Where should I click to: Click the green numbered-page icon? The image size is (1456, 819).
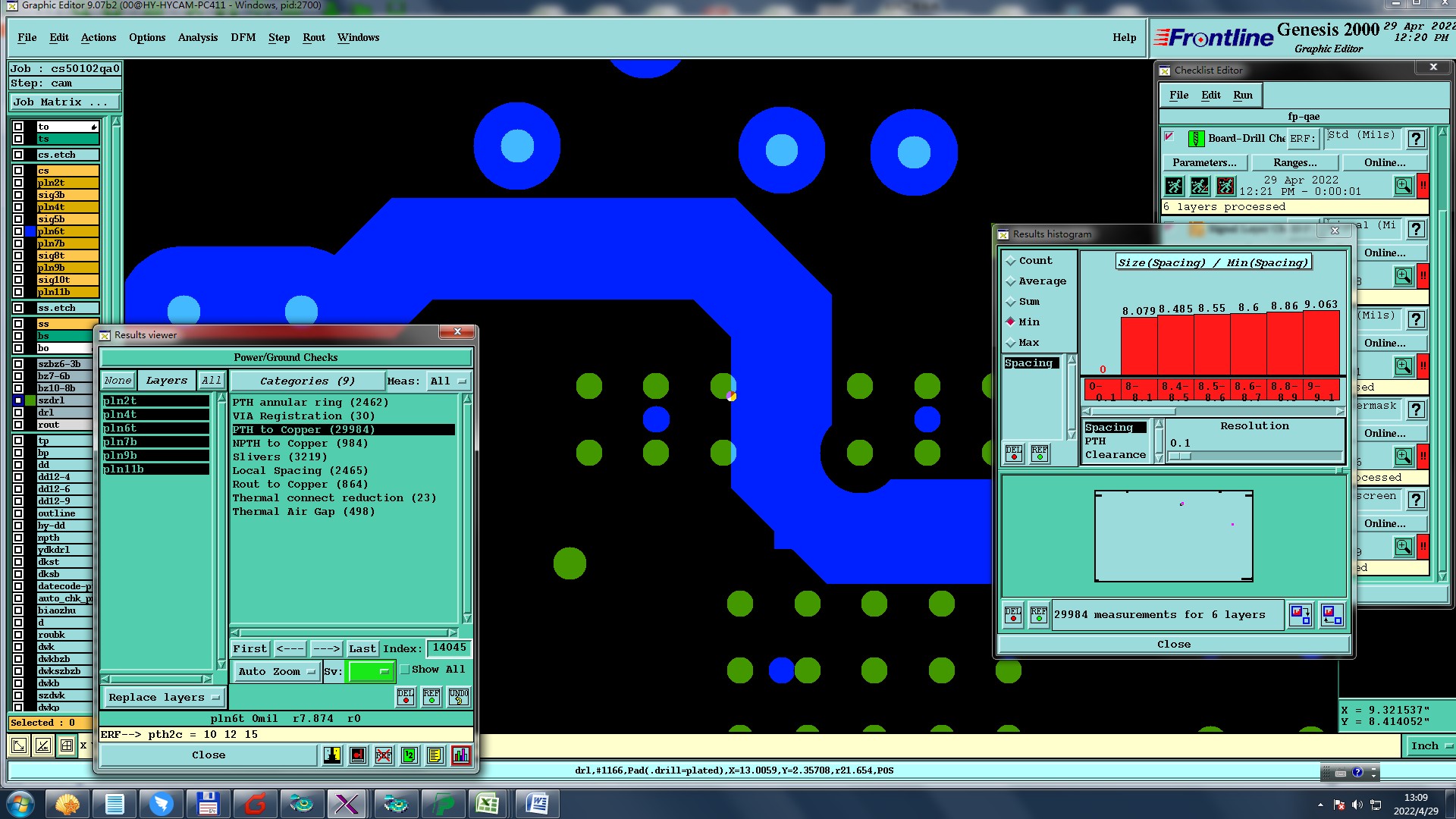409,755
